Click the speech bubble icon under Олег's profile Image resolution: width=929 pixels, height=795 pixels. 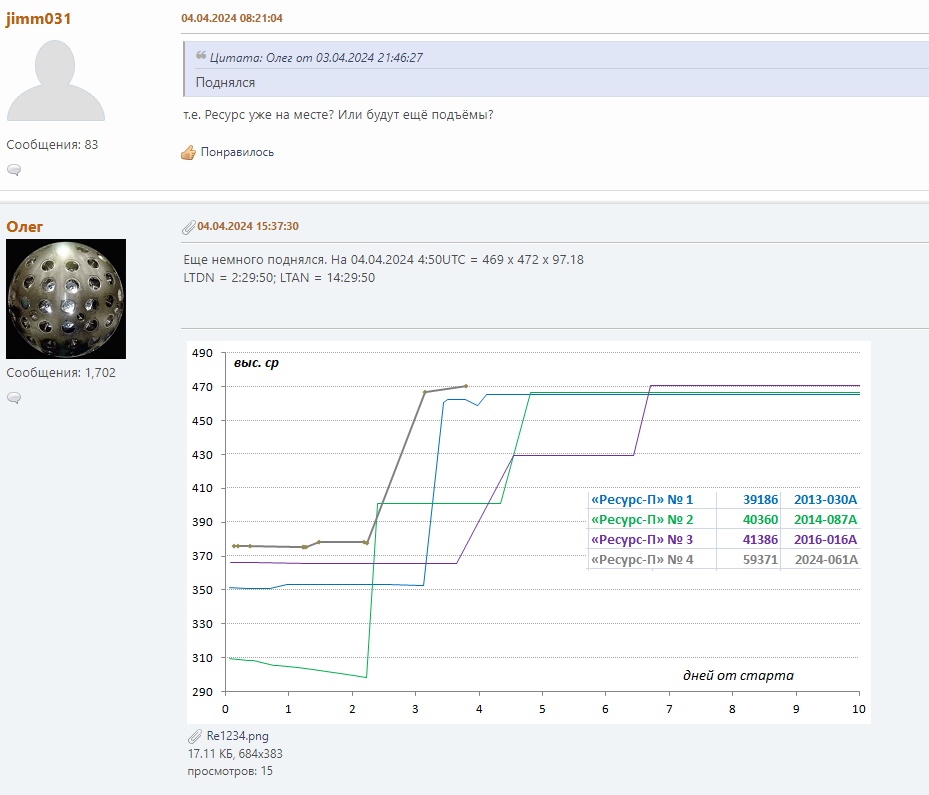pyautogui.click(x=14, y=398)
